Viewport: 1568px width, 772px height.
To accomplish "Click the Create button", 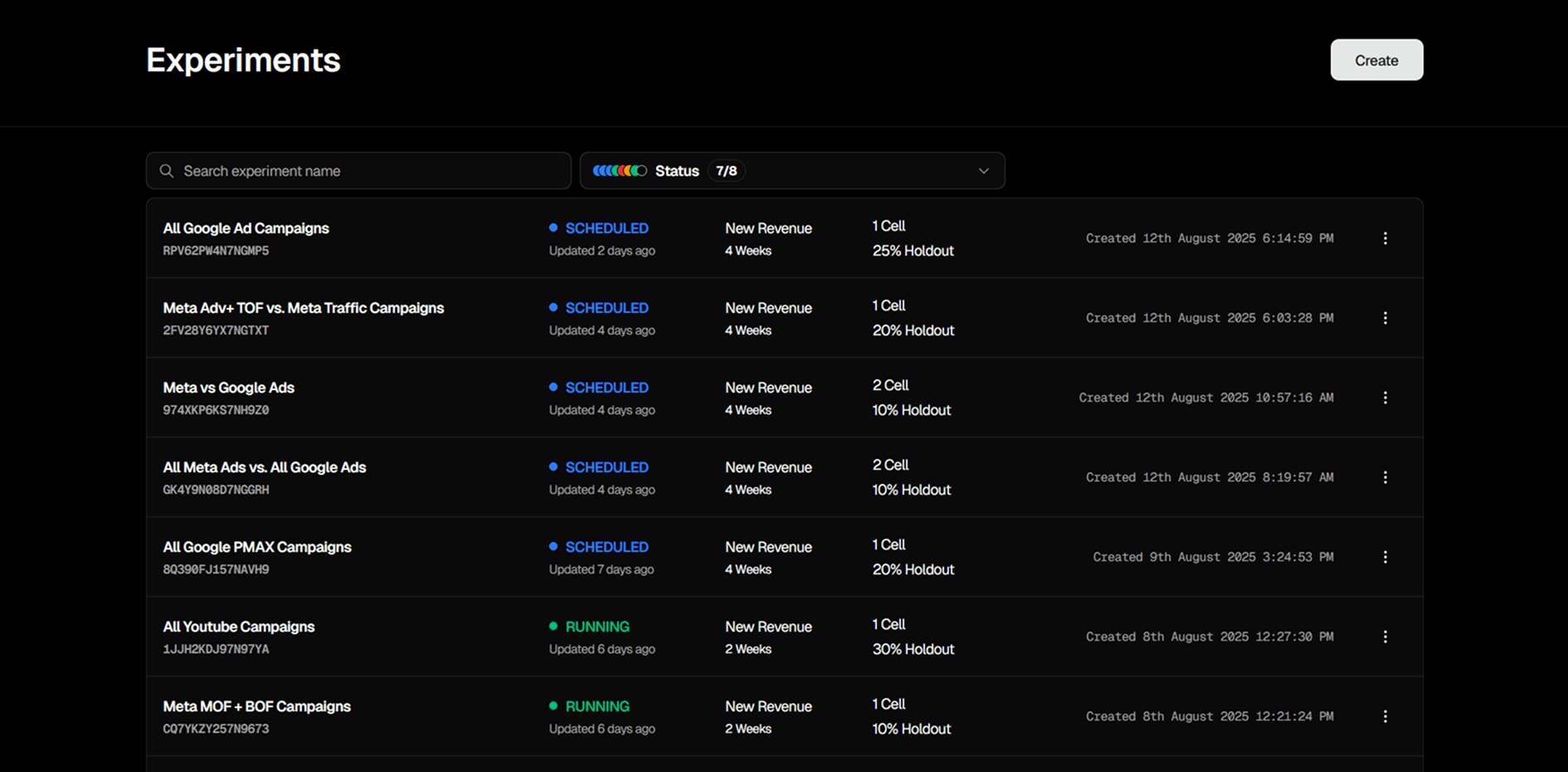I will (x=1376, y=60).
